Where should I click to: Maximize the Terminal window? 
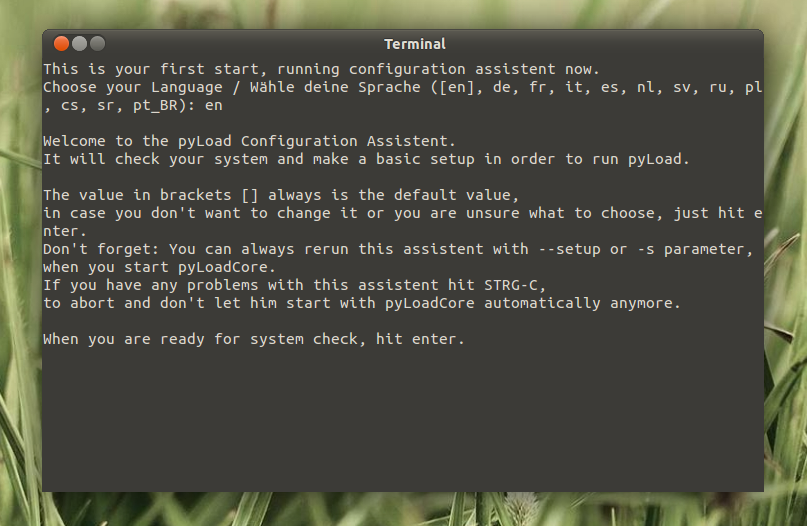pos(97,44)
